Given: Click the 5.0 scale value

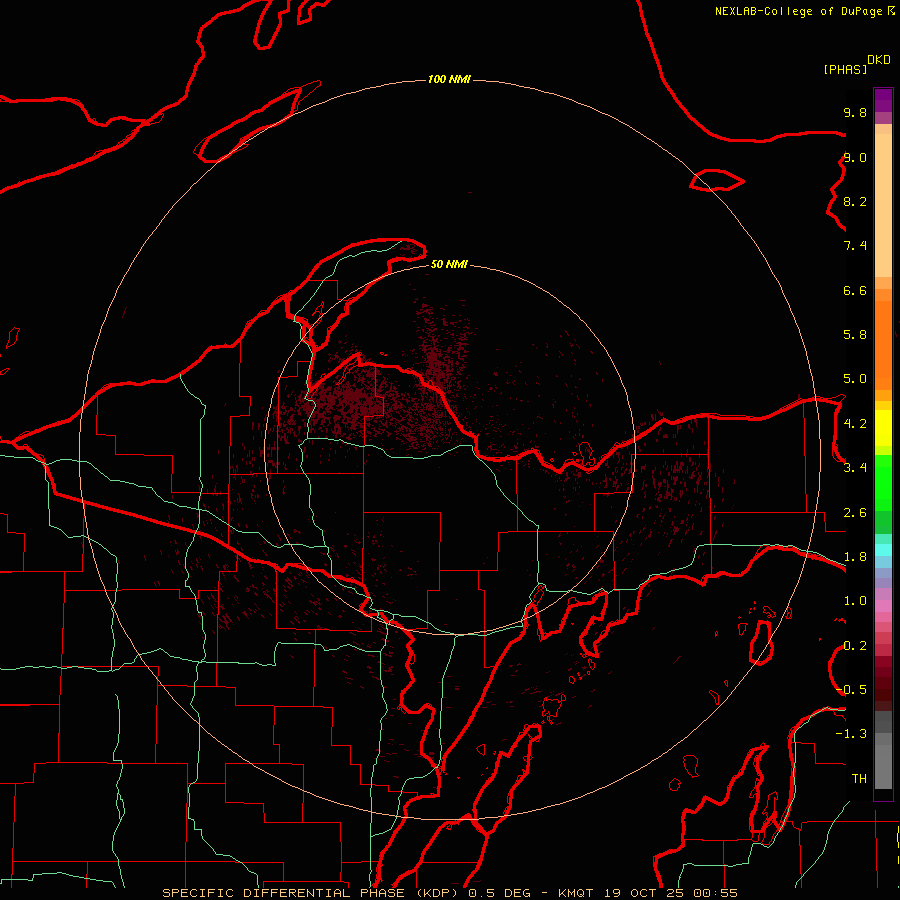Looking at the screenshot, I should [855, 379].
